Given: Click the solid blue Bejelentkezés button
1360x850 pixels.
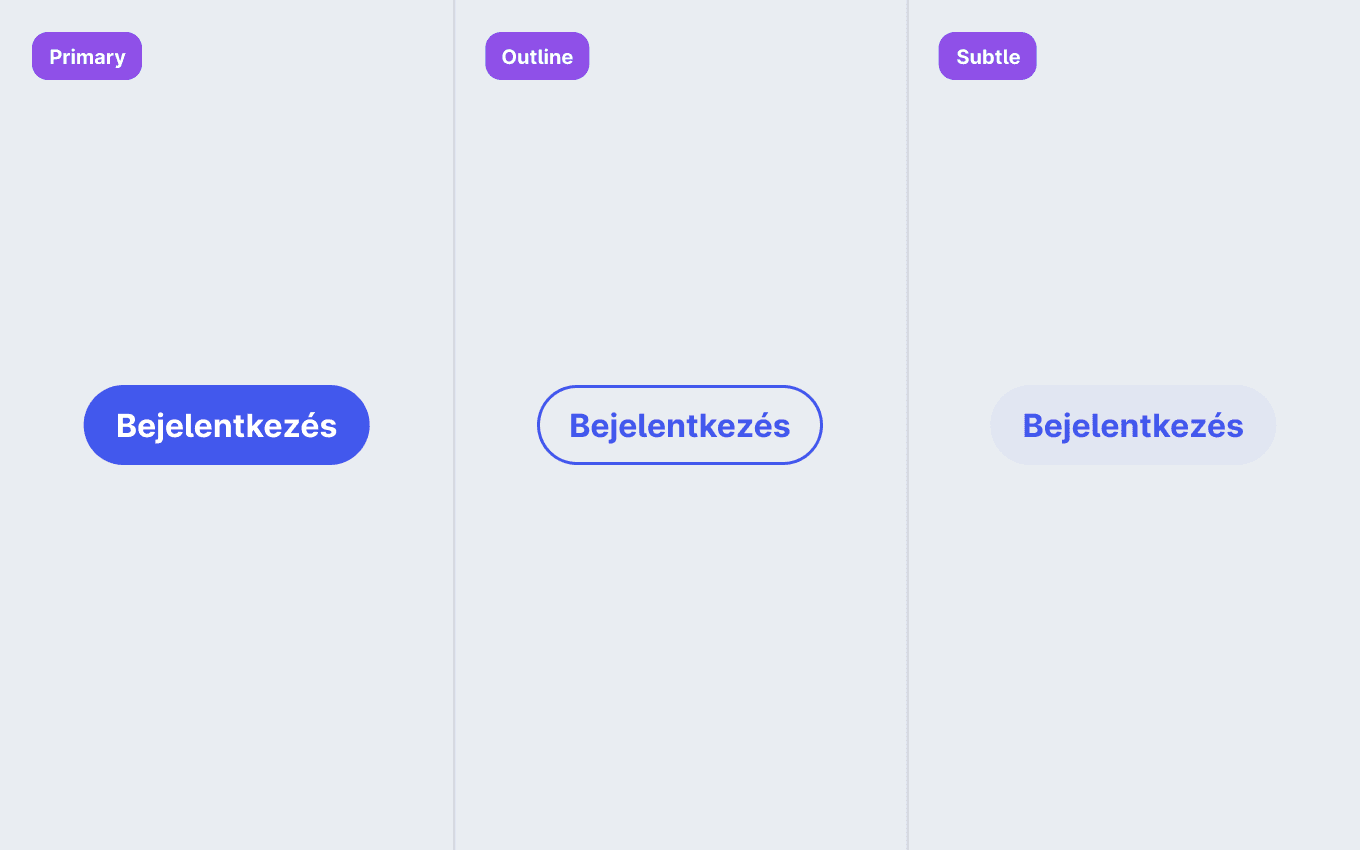Looking at the screenshot, I should pos(227,425).
